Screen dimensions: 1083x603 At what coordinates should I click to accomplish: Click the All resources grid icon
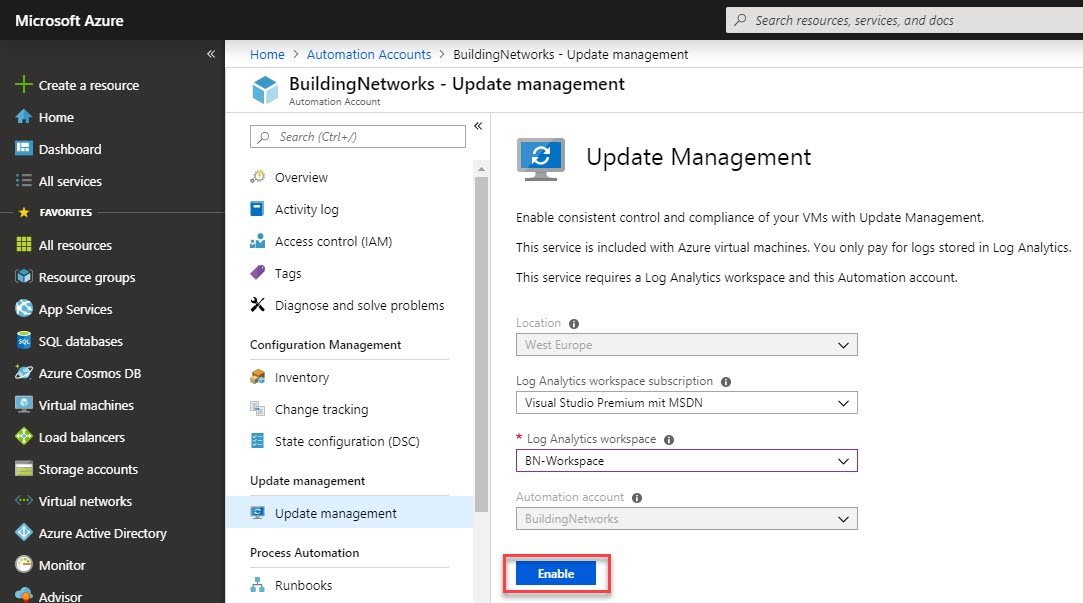pyautogui.click(x=23, y=245)
